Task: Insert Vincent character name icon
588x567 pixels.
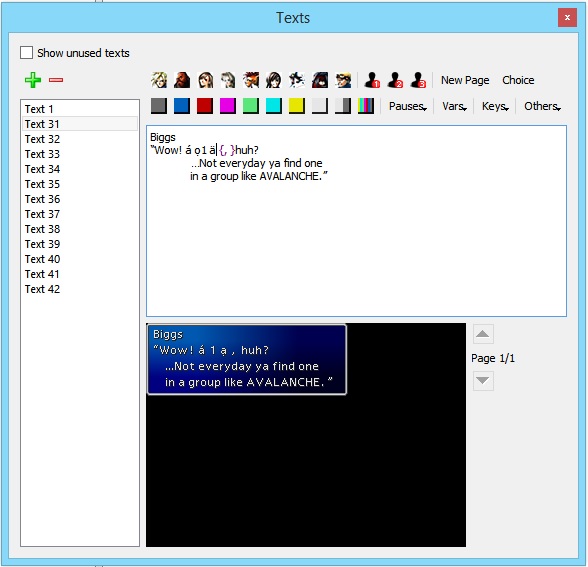Action: (320, 80)
